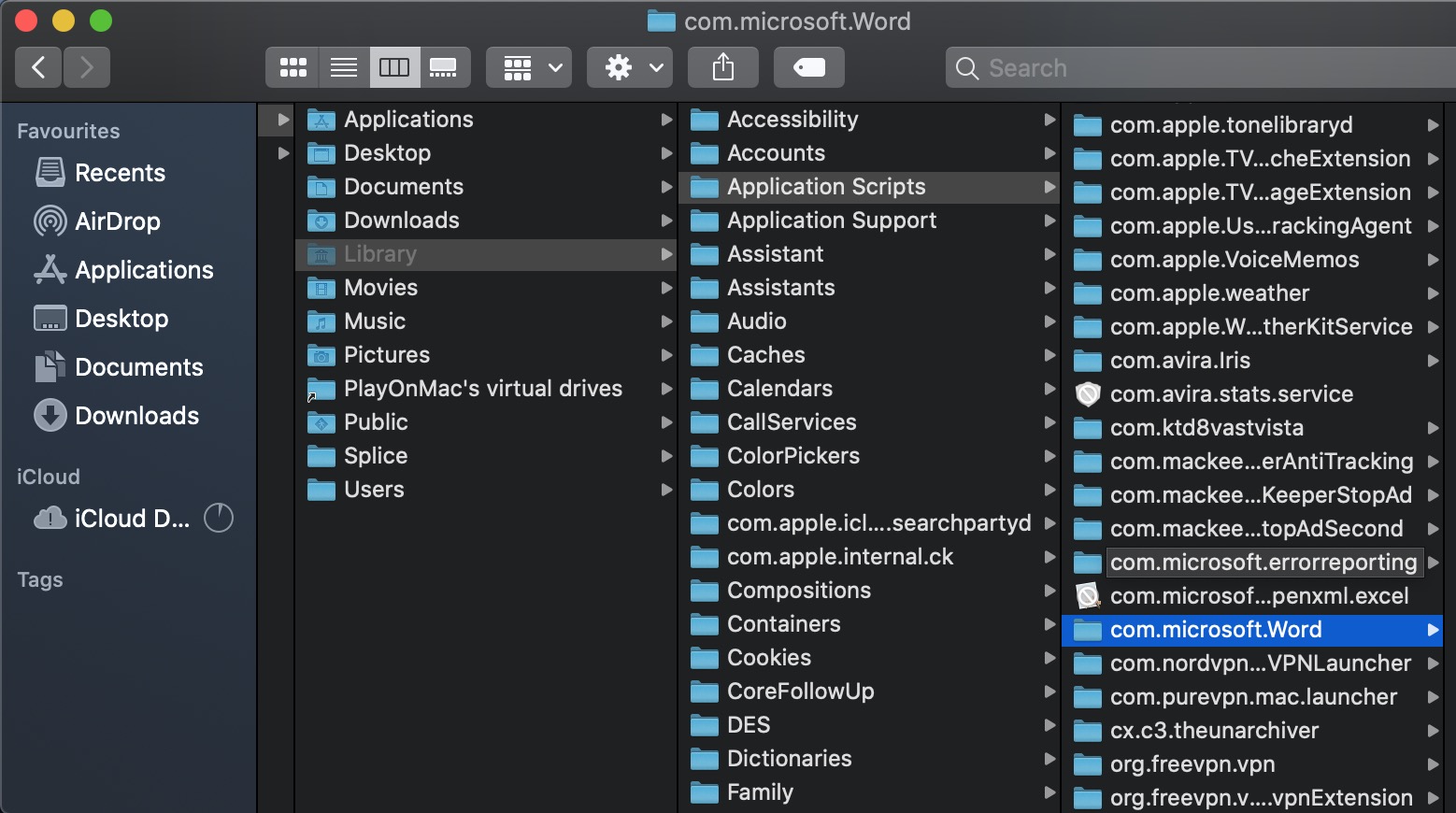The height and width of the screenshot is (813, 1456).
Task: Select the com.apple.VoiceMemos folder
Action: [1252, 260]
